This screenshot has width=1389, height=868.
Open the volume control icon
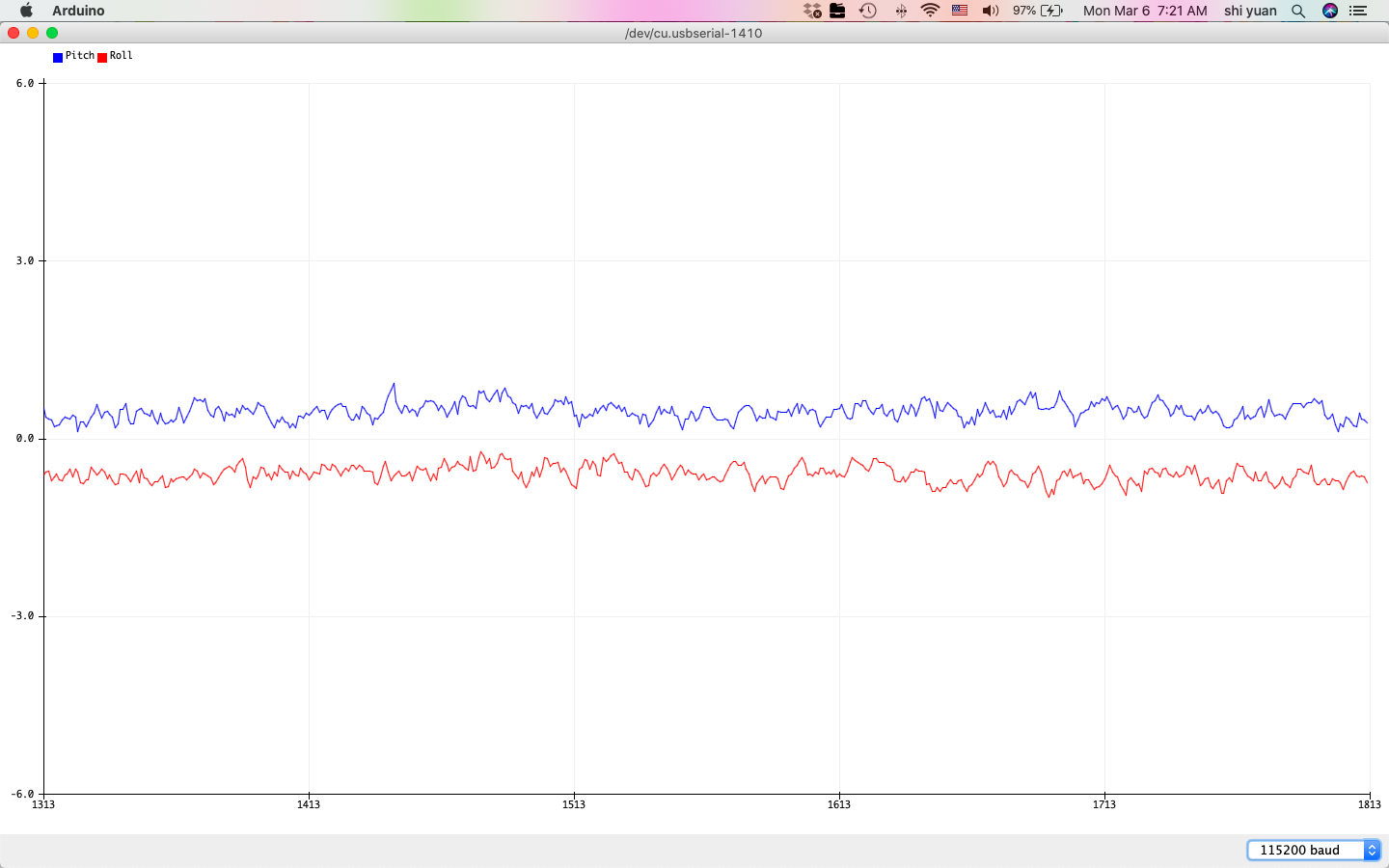(991, 11)
